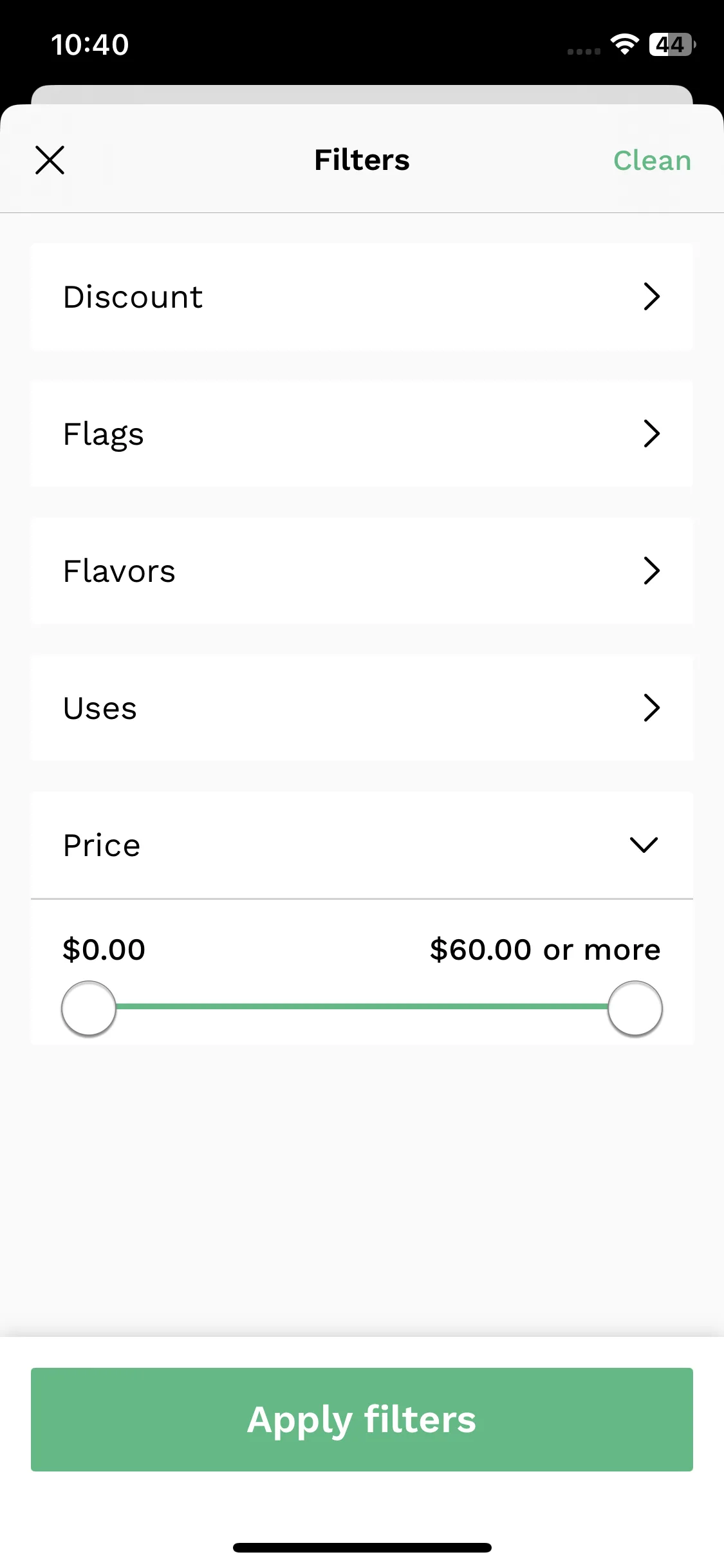Select the Flavors filter label

click(x=119, y=571)
